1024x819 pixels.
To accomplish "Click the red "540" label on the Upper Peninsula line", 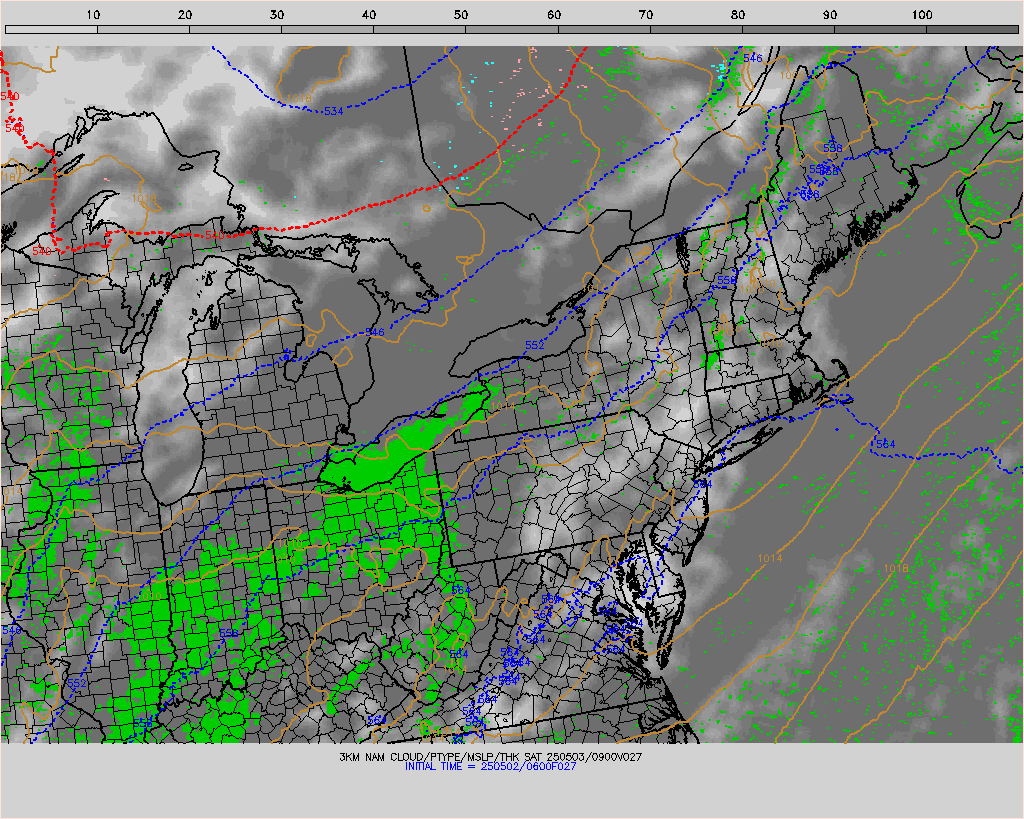I will tap(215, 235).
